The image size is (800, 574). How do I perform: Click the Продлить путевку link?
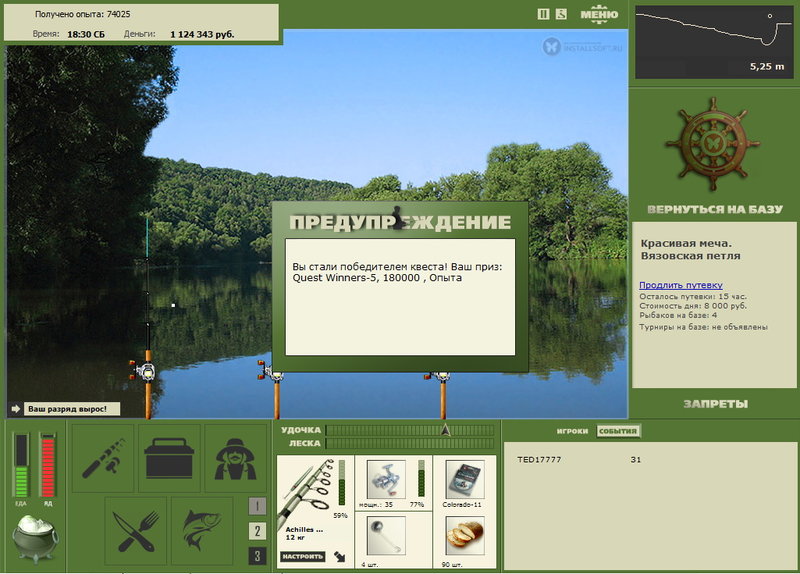tap(681, 285)
